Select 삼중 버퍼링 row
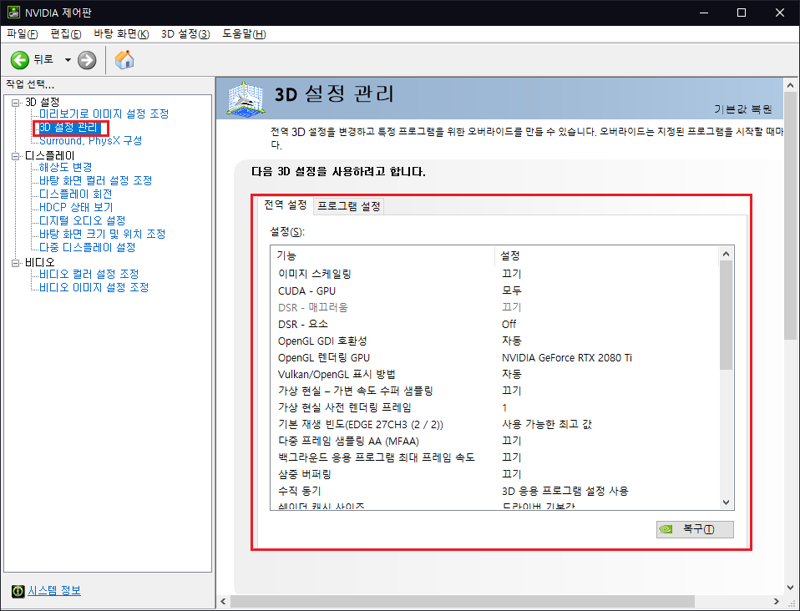Viewport: 800px width, 611px height. click(x=497, y=474)
